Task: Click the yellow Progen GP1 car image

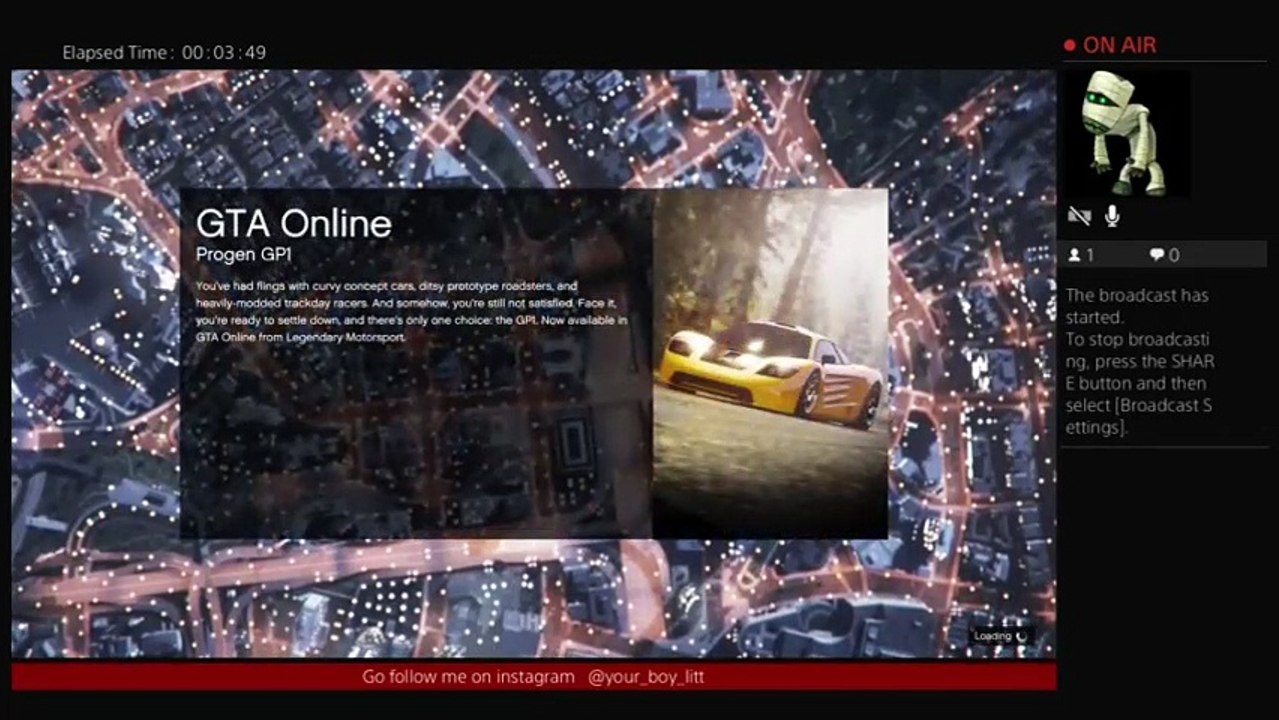Action: pos(770,363)
